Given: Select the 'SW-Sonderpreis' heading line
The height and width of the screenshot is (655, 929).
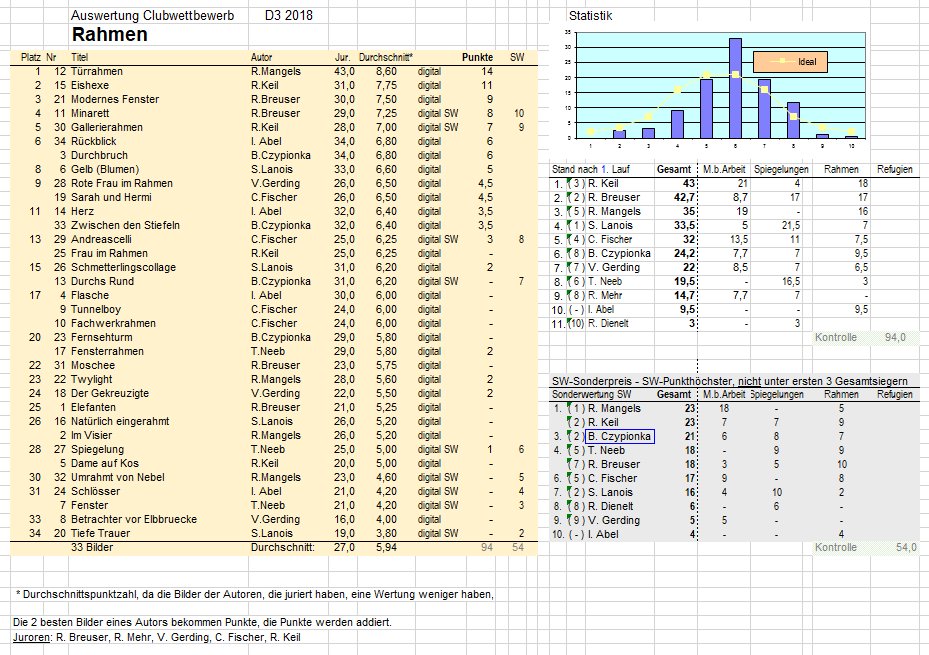Looking at the screenshot, I should pos(730,381).
